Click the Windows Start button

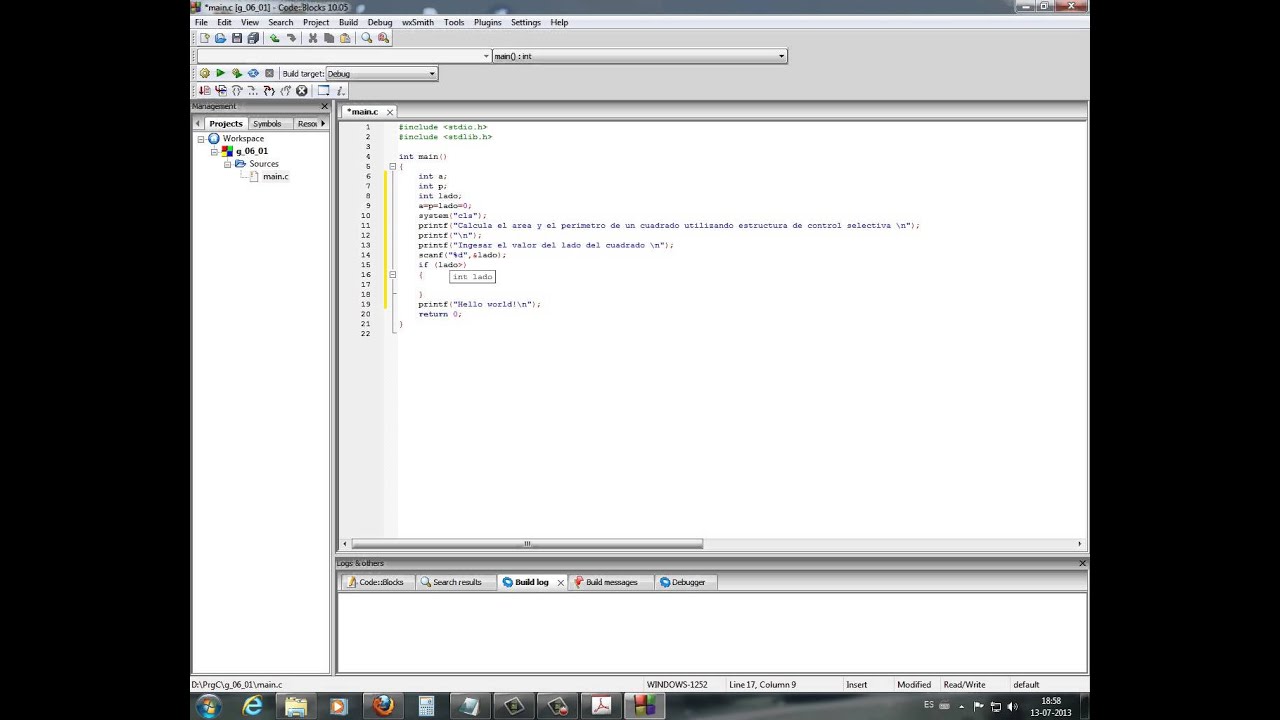coord(209,706)
